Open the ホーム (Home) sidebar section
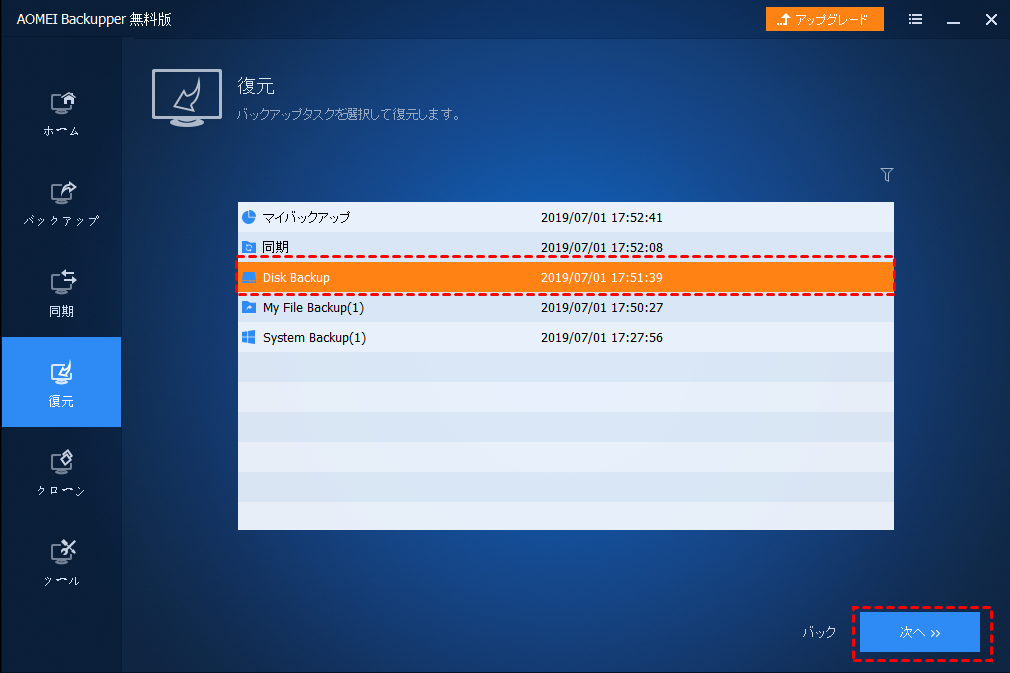The height and width of the screenshot is (673, 1010). [61, 113]
